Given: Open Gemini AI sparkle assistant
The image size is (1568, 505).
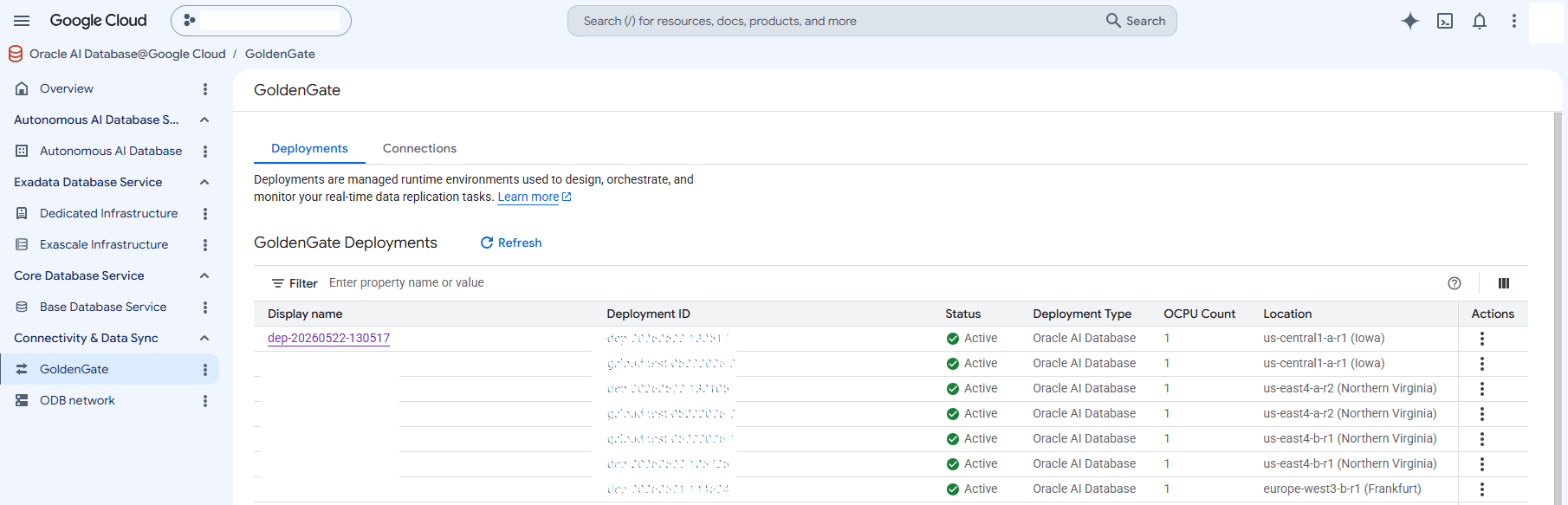Looking at the screenshot, I should click(x=1410, y=21).
